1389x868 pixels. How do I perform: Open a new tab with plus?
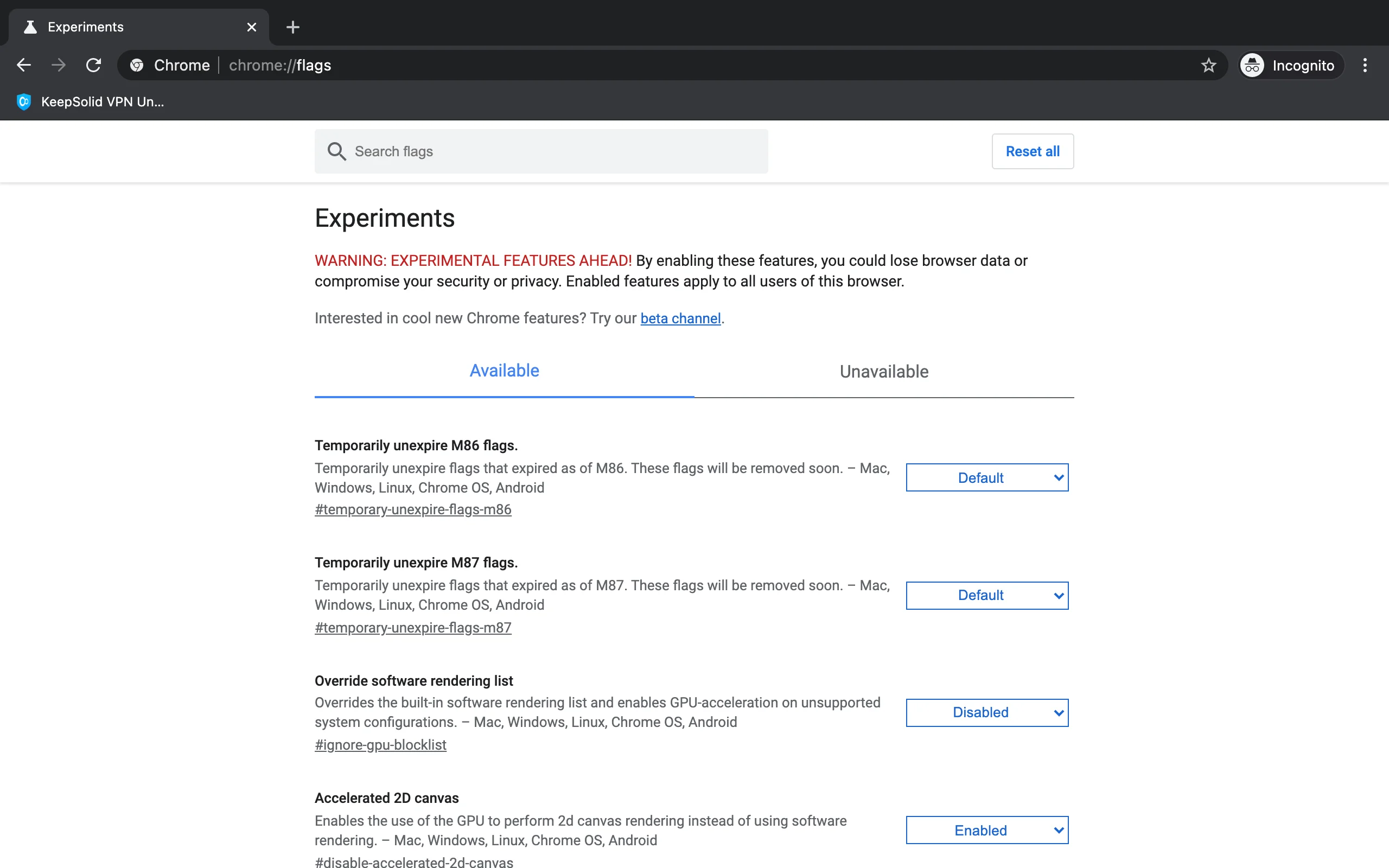click(293, 27)
